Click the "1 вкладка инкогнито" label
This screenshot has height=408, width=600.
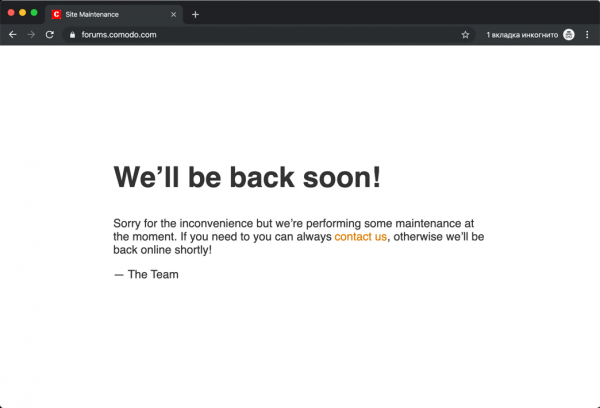521,34
